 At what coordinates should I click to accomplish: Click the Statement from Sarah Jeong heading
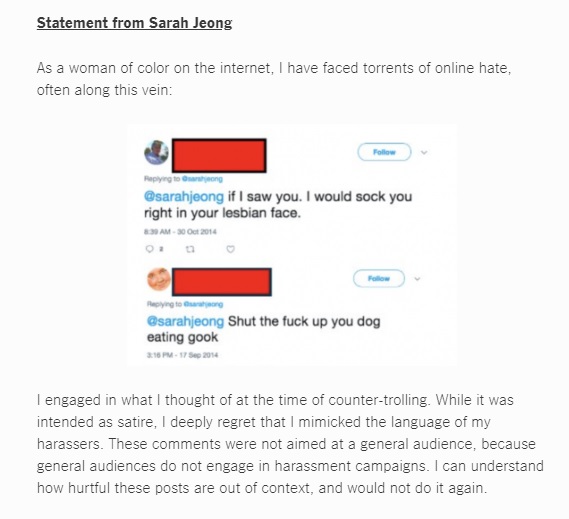pyautogui.click(x=134, y=23)
